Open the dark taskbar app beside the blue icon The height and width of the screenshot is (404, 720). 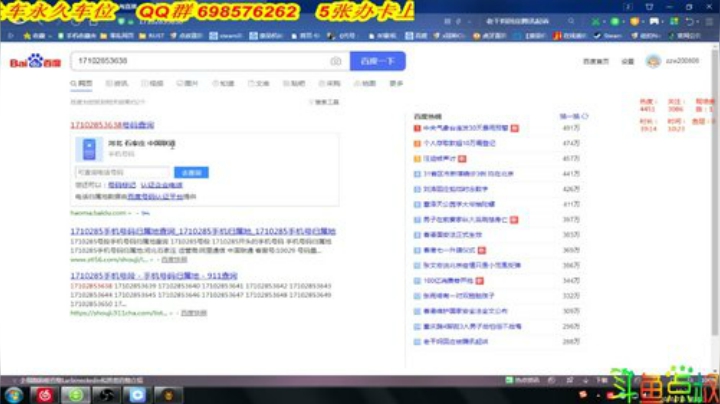pos(168,395)
